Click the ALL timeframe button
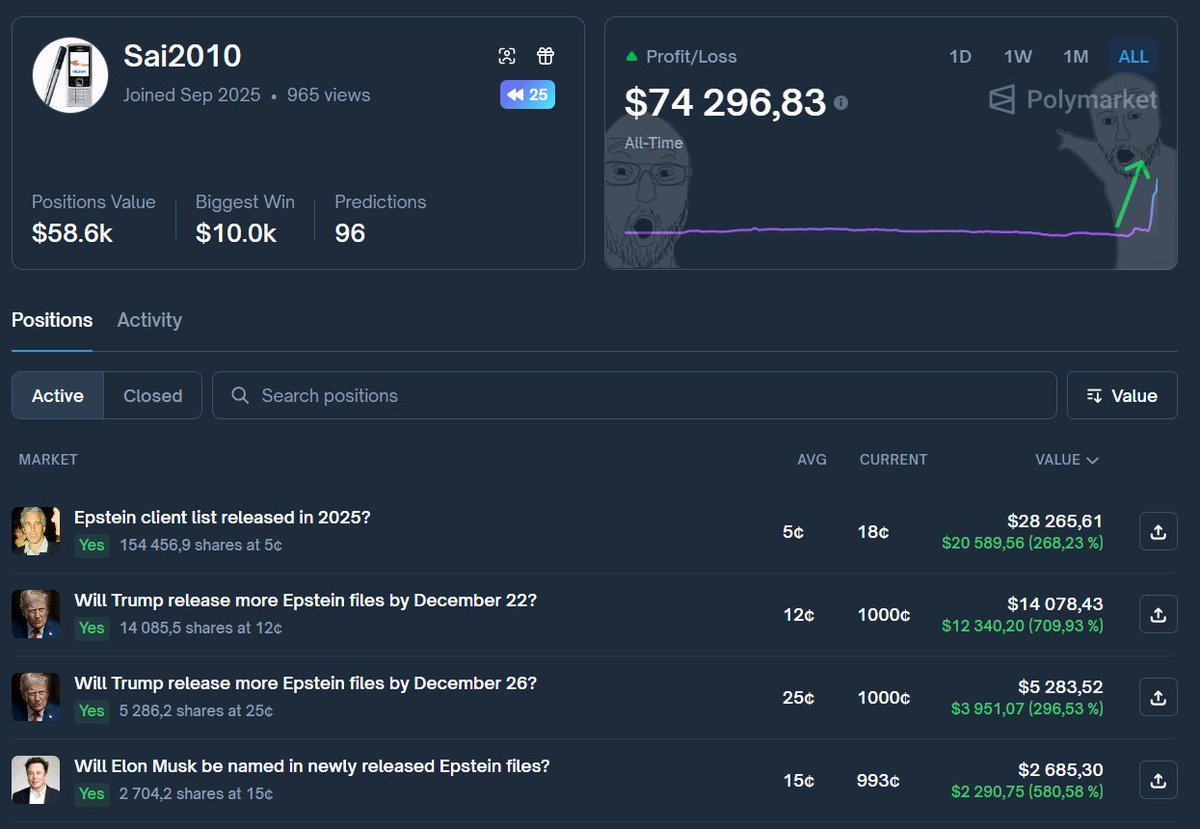1200x829 pixels. [1133, 56]
